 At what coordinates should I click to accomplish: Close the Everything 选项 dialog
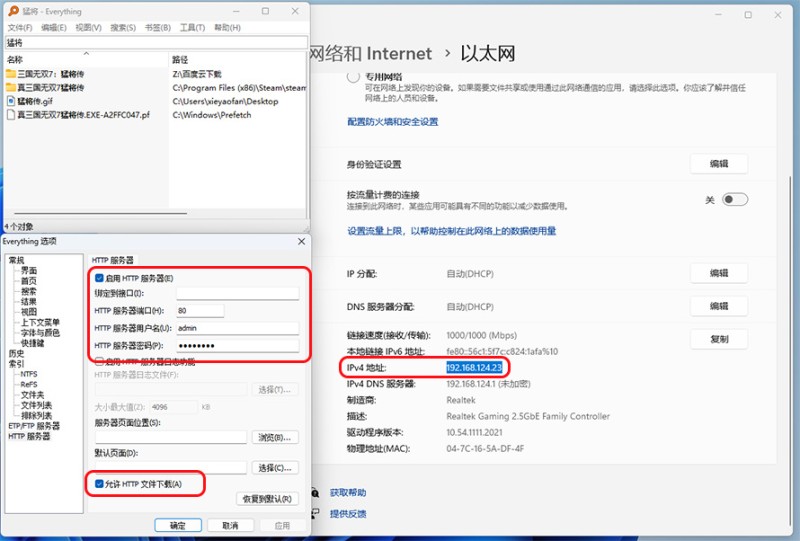click(x=302, y=242)
